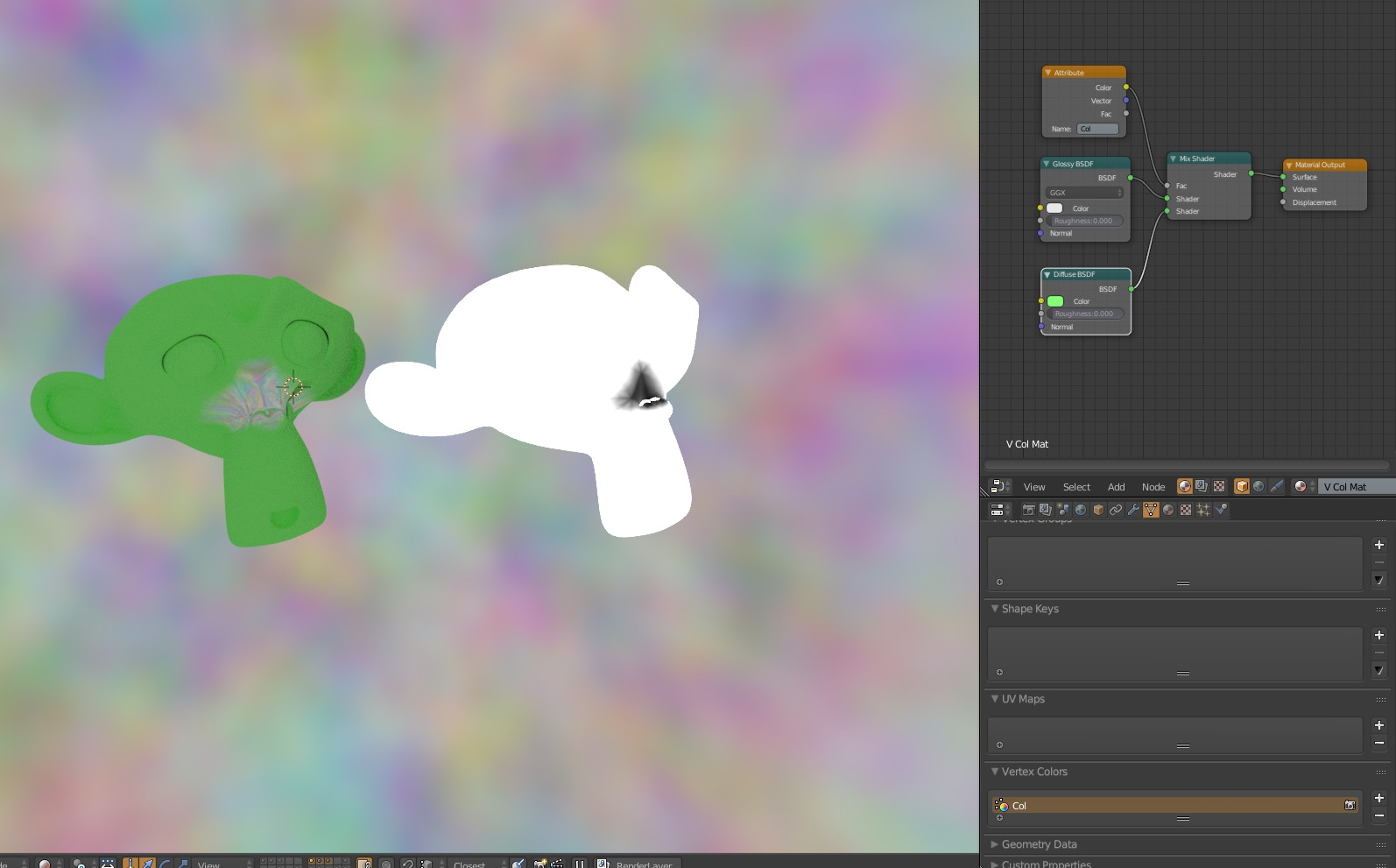Select Line Style shader nodes brush icon
Viewport: 1396px width, 868px height.
point(1276,486)
